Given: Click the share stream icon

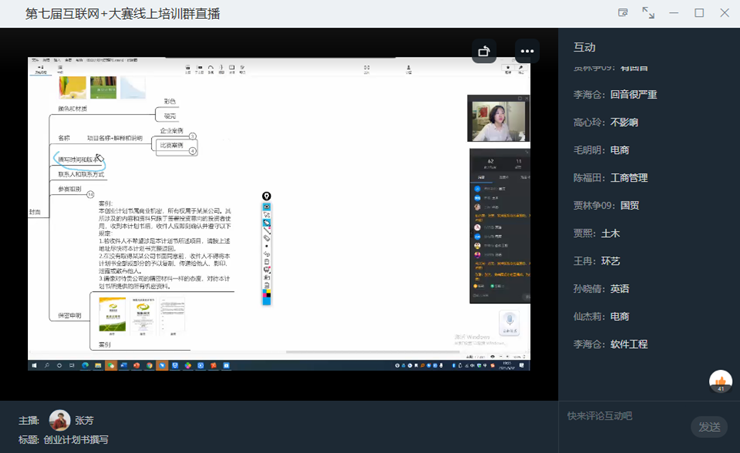Looking at the screenshot, I should (485, 51).
